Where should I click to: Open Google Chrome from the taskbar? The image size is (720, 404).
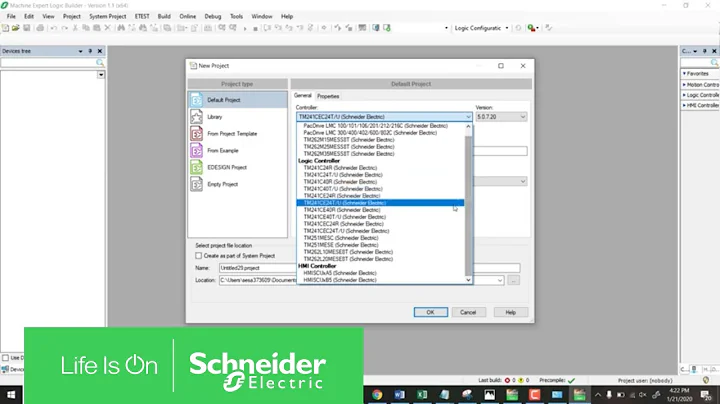pyautogui.click(x=377, y=395)
